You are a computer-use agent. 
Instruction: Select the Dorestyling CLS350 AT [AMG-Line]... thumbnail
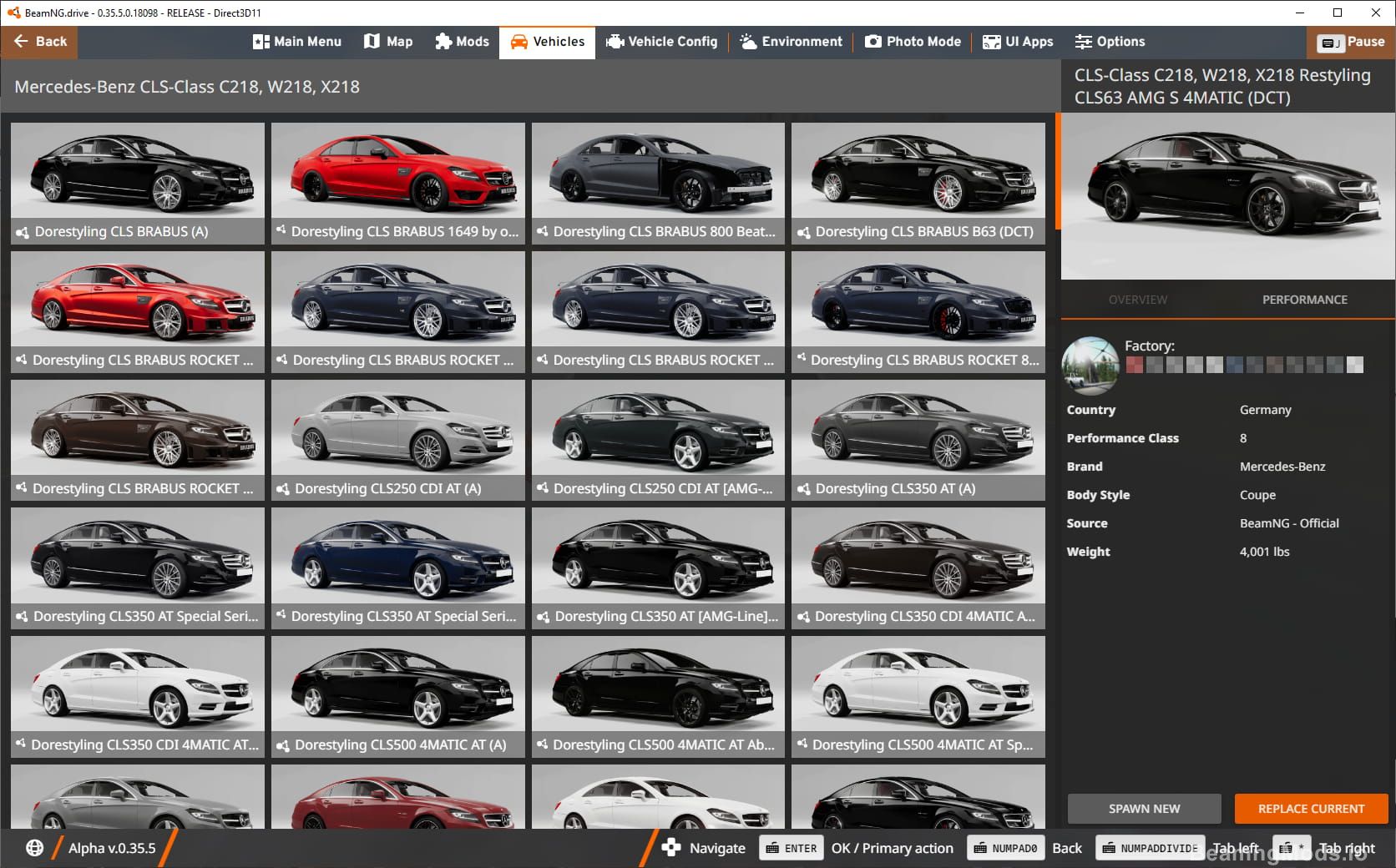pyautogui.click(x=658, y=568)
